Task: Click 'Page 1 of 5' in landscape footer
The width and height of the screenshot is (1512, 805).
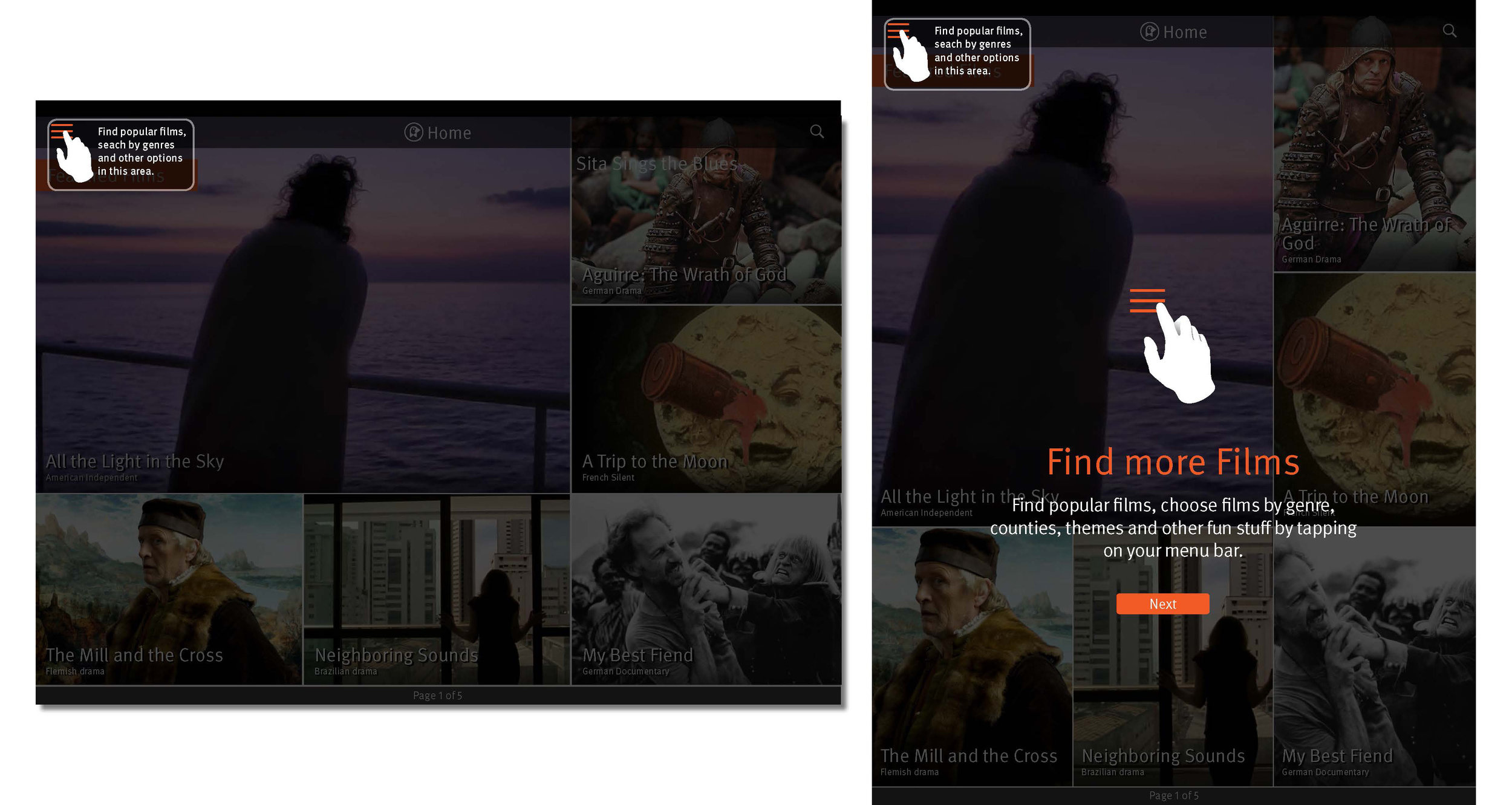Action: click(437, 696)
